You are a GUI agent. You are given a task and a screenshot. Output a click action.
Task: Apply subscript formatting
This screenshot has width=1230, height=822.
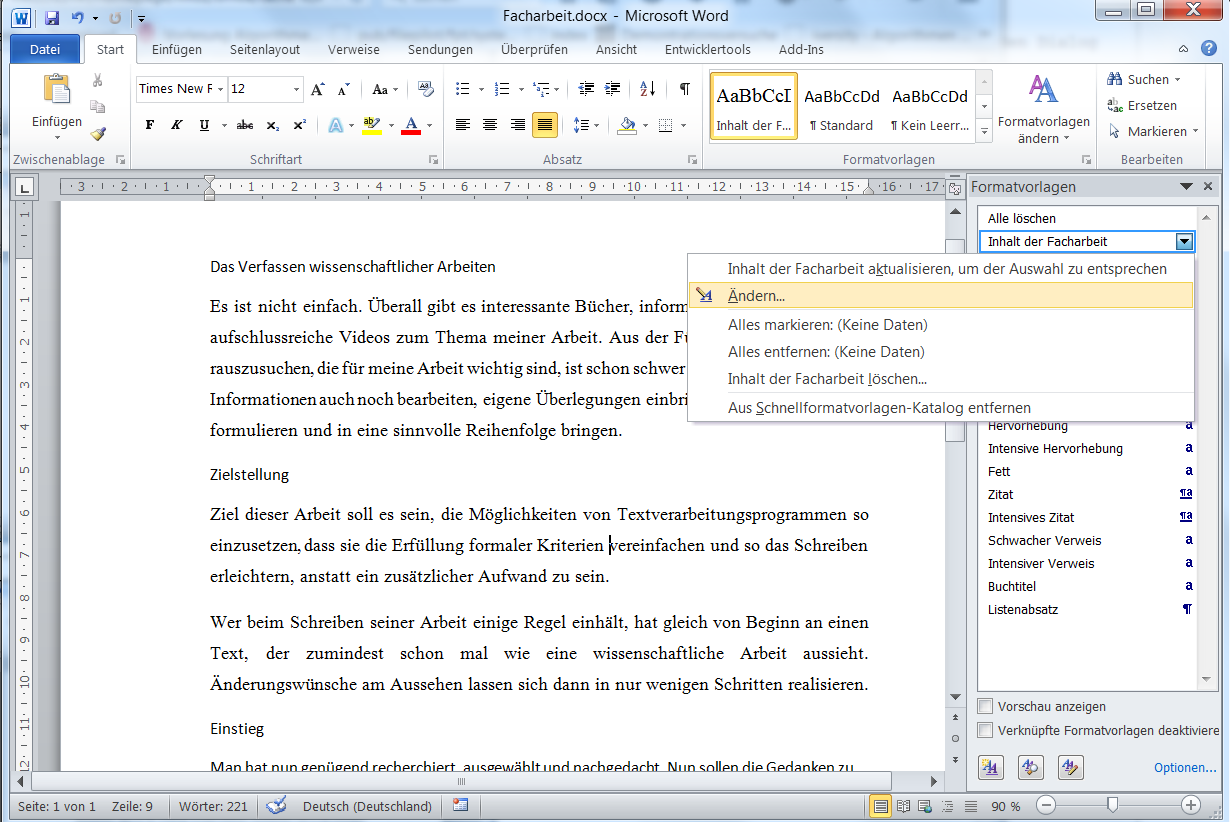click(x=273, y=125)
